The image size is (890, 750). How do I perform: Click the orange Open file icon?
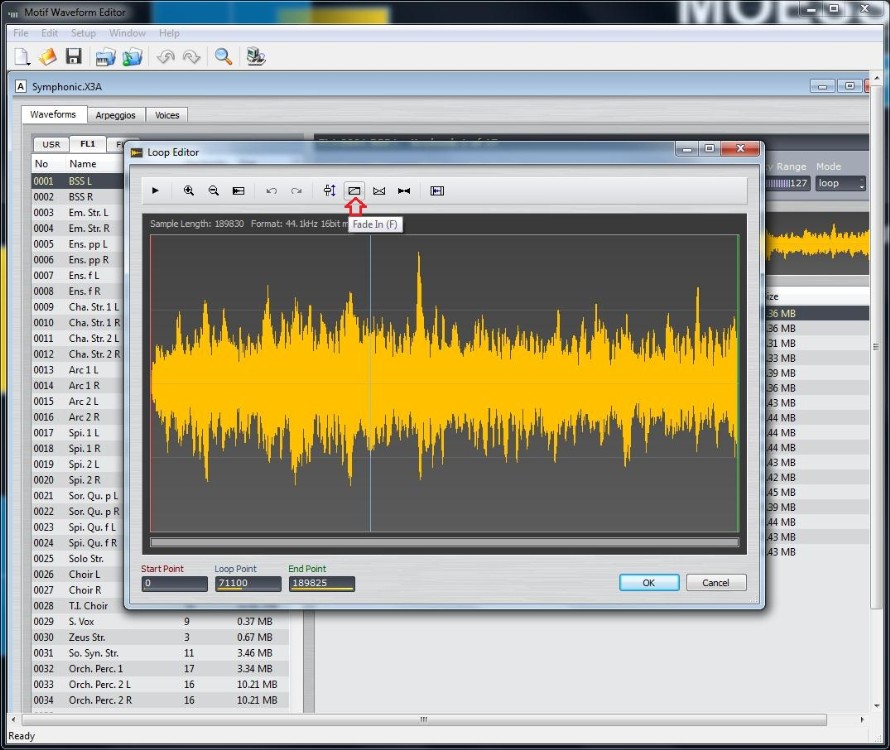click(x=48, y=57)
